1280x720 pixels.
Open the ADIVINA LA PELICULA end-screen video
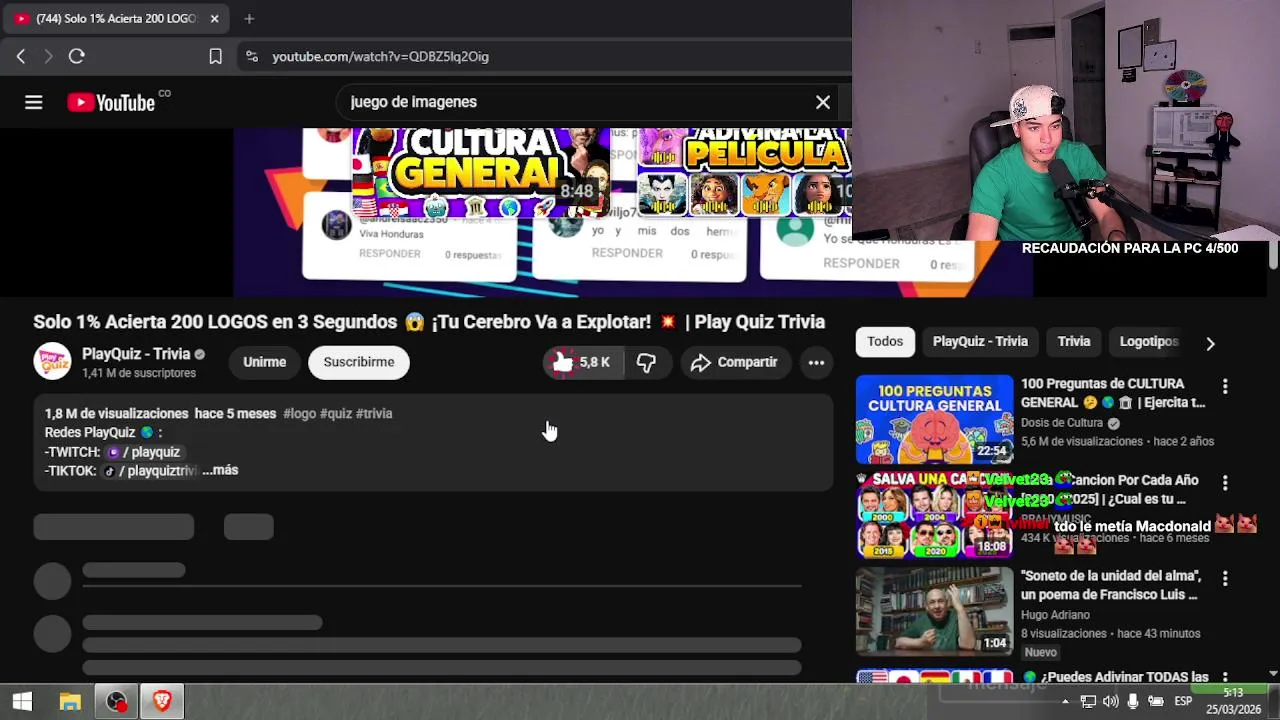point(745,172)
